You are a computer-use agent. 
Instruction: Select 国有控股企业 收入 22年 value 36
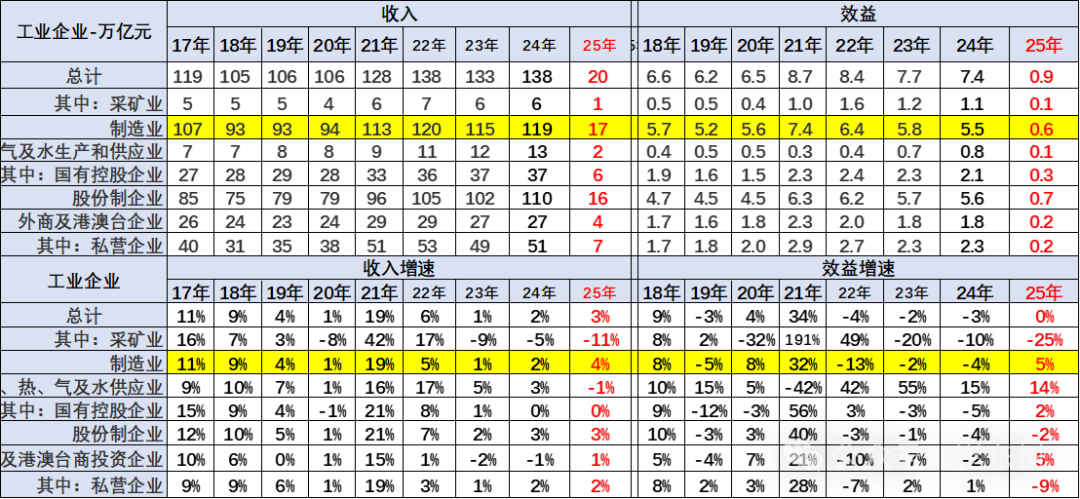pos(428,175)
